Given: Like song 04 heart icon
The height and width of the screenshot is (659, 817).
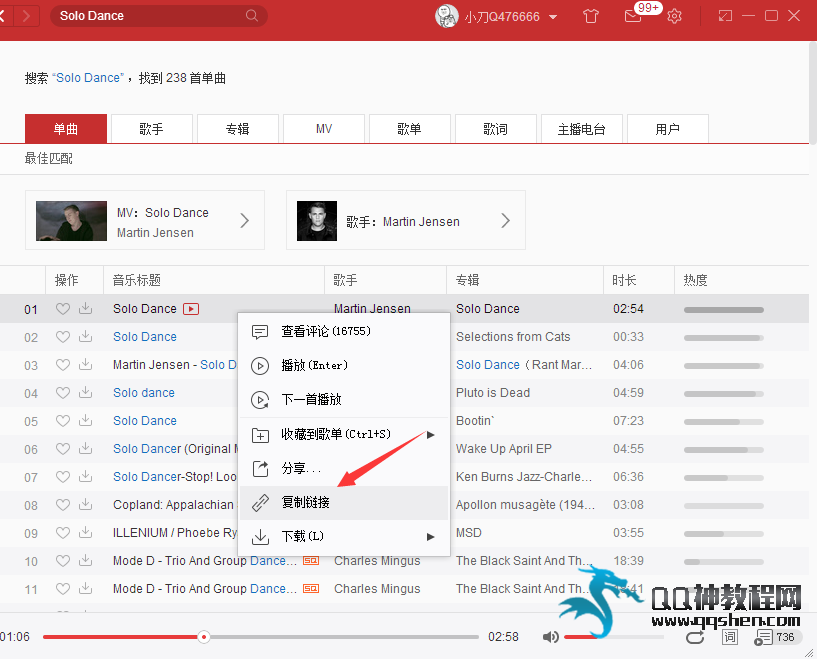Looking at the screenshot, I should (x=63, y=393).
